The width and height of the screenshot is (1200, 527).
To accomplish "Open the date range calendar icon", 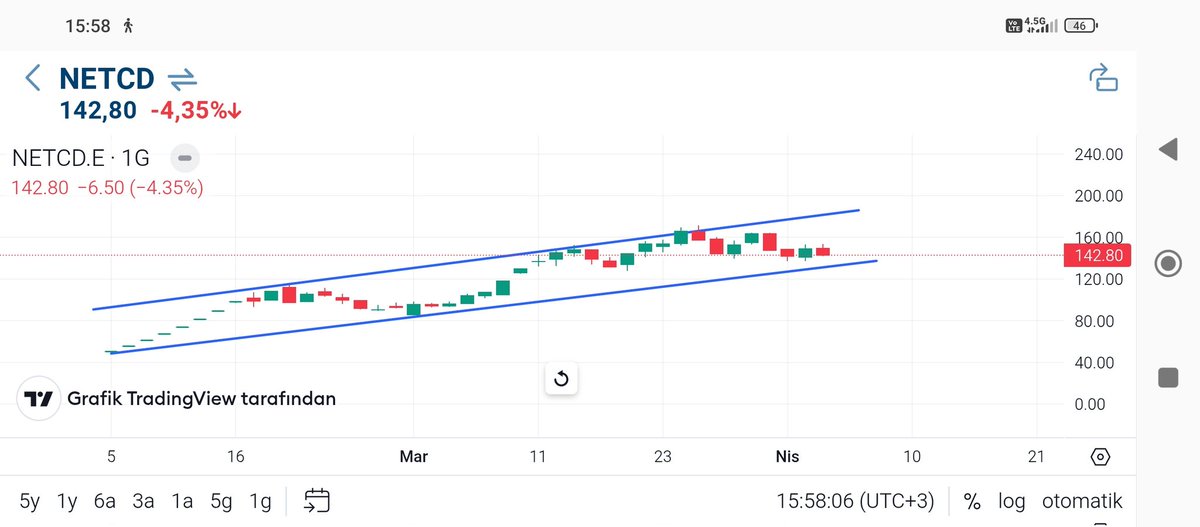I will [317, 500].
